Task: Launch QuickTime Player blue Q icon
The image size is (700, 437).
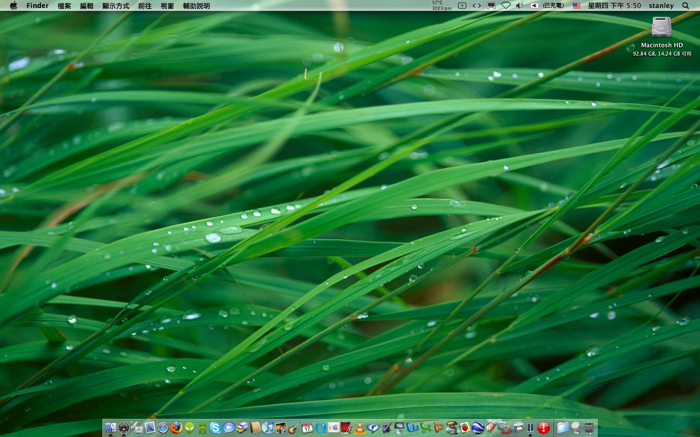Action: click(x=321, y=428)
